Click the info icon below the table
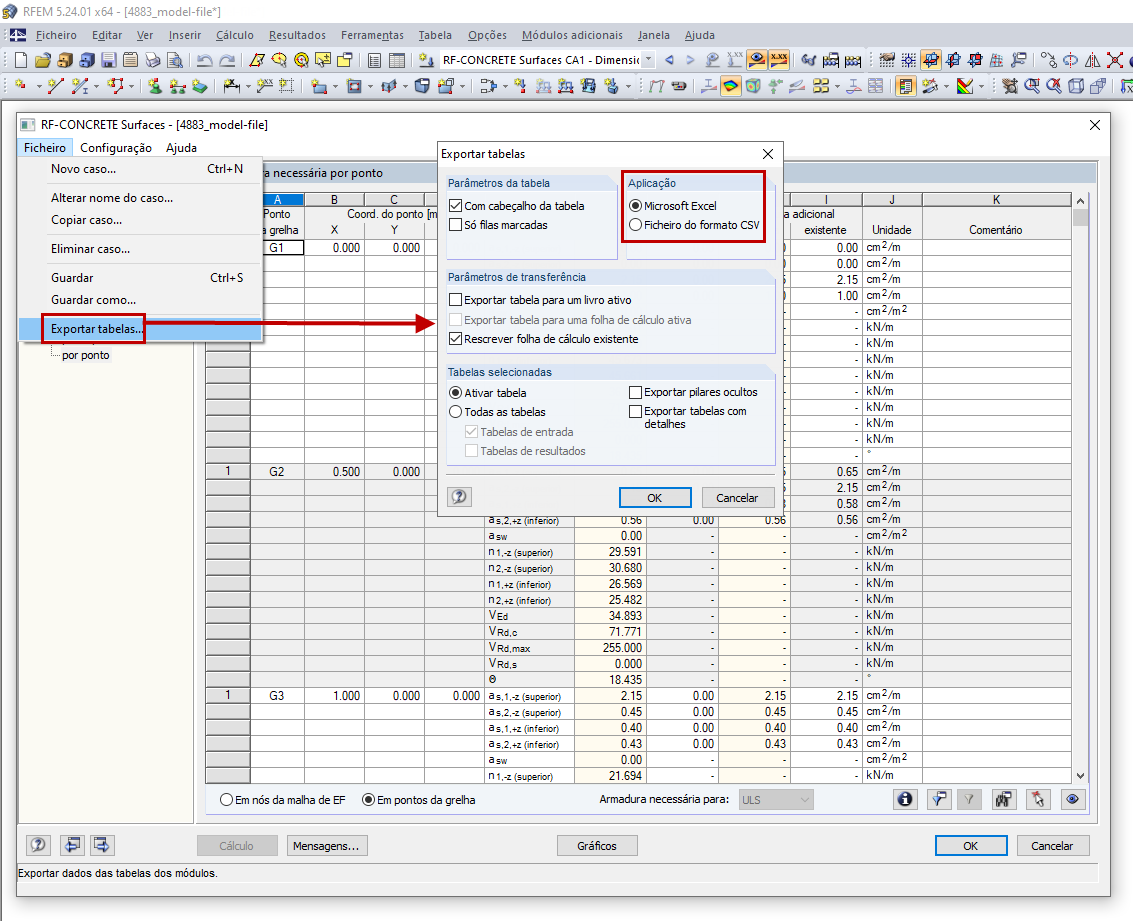Image resolution: width=1133 pixels, height=921 pixels. pos(905,800)
